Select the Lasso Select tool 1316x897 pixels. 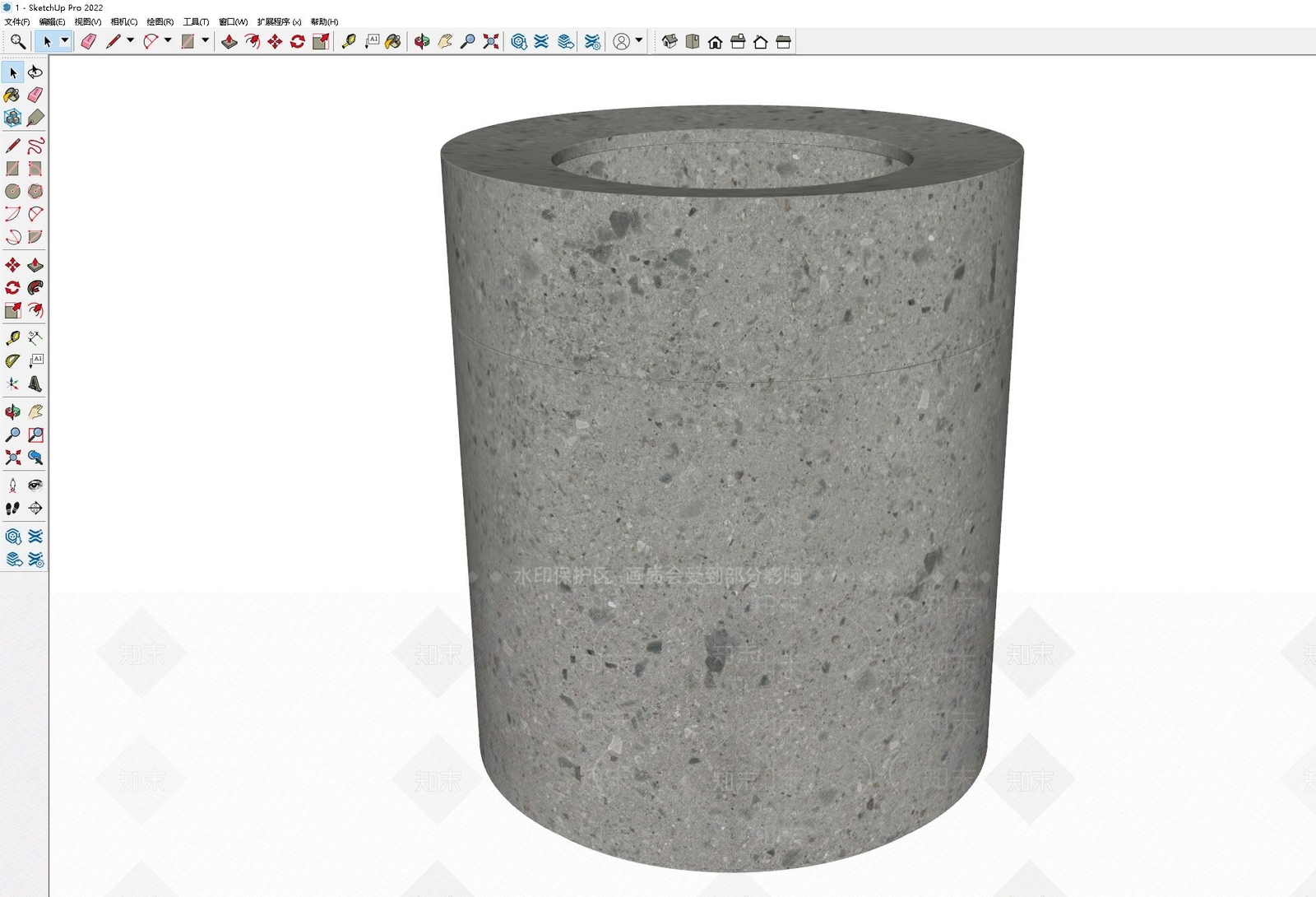[x=35, y=72]
